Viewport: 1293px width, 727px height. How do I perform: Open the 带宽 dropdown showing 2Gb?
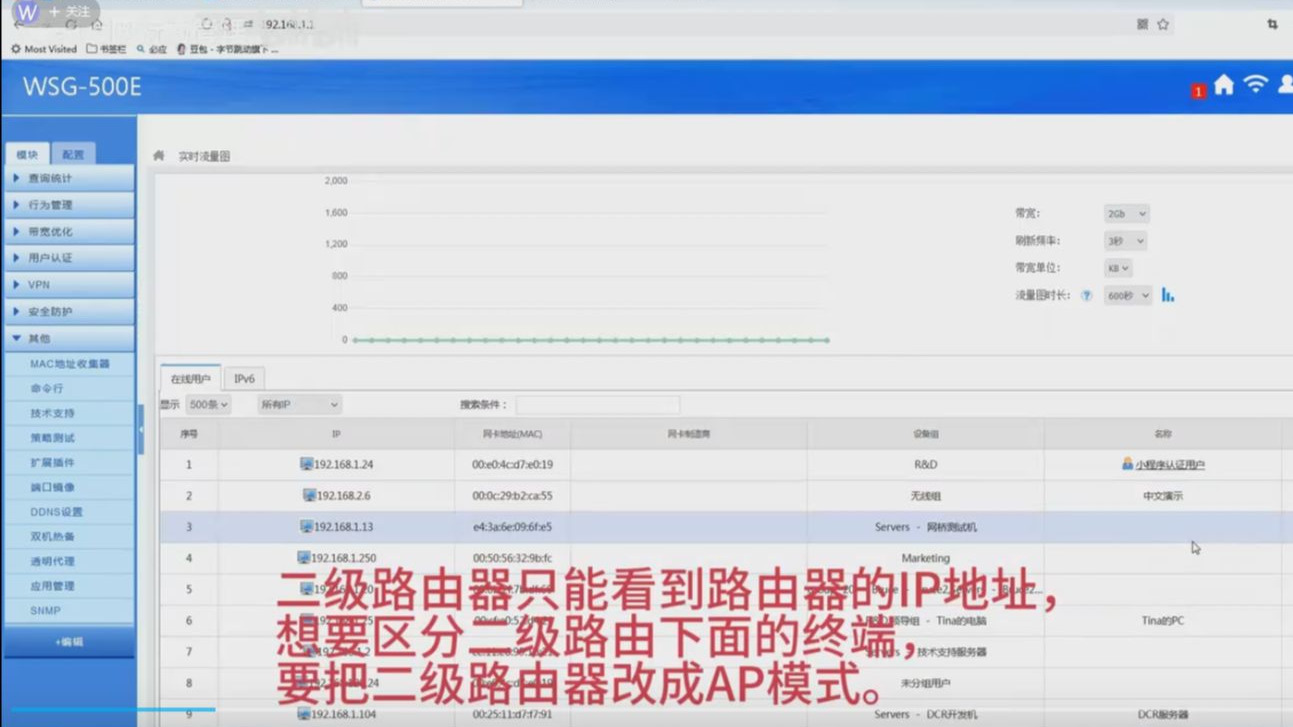coord(1125,213)
